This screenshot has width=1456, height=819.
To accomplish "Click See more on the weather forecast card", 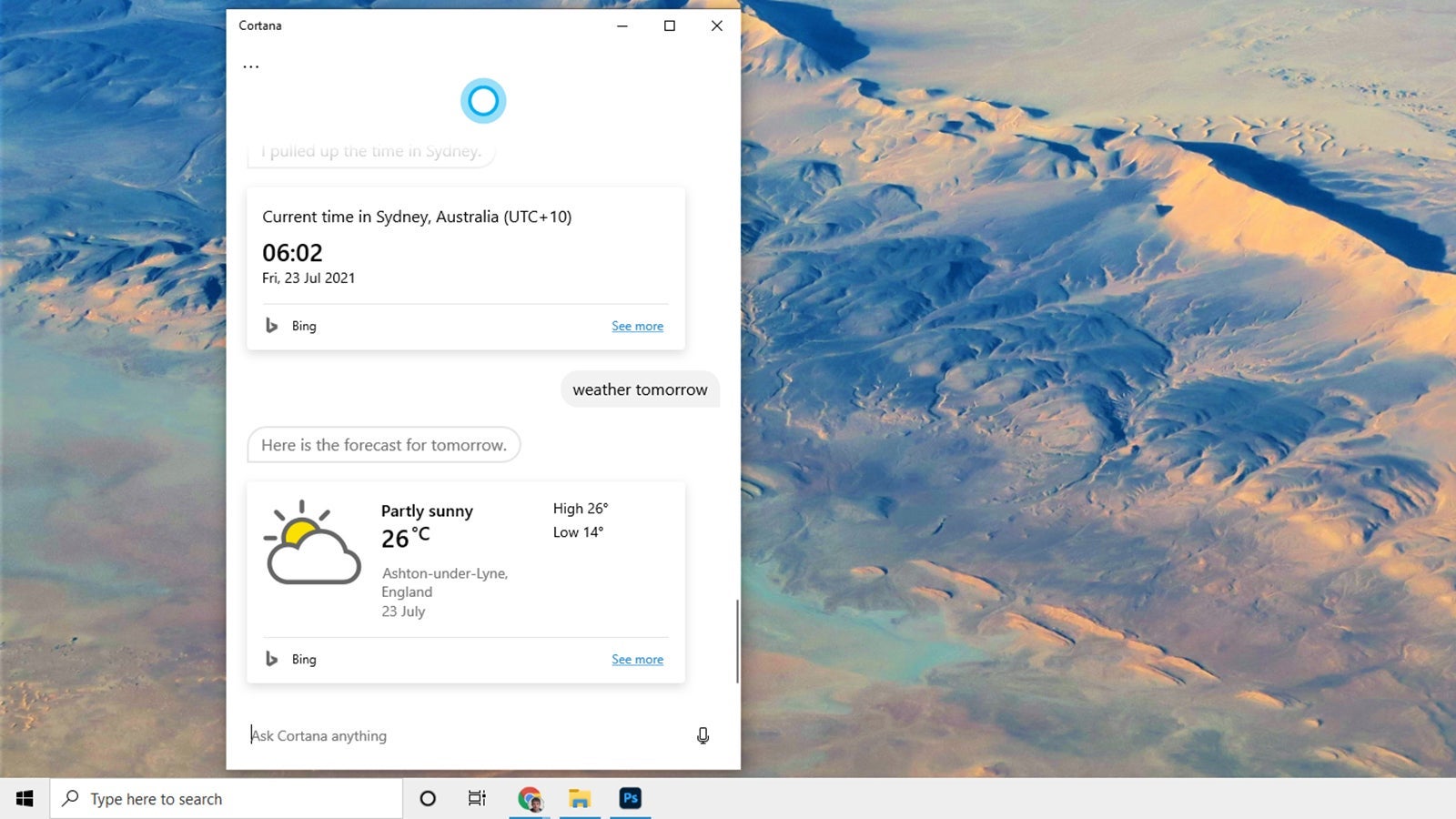I will [637, 658].
